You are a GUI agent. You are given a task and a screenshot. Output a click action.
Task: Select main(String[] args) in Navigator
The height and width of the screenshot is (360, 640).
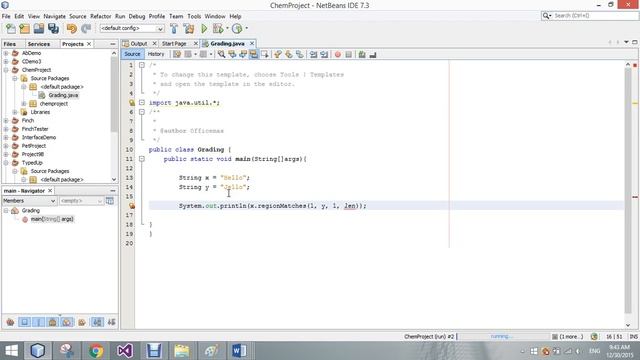[x=52, y=219]
